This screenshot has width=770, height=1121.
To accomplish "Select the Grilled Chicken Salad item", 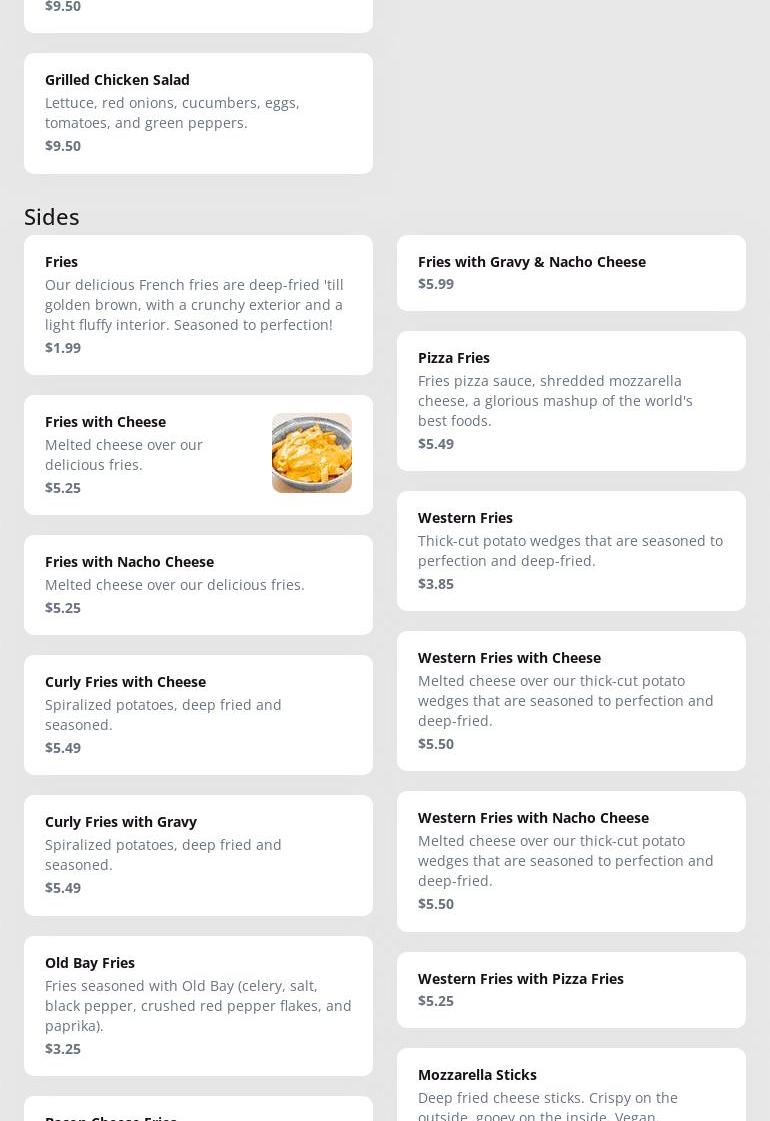I will coord(198,113).
